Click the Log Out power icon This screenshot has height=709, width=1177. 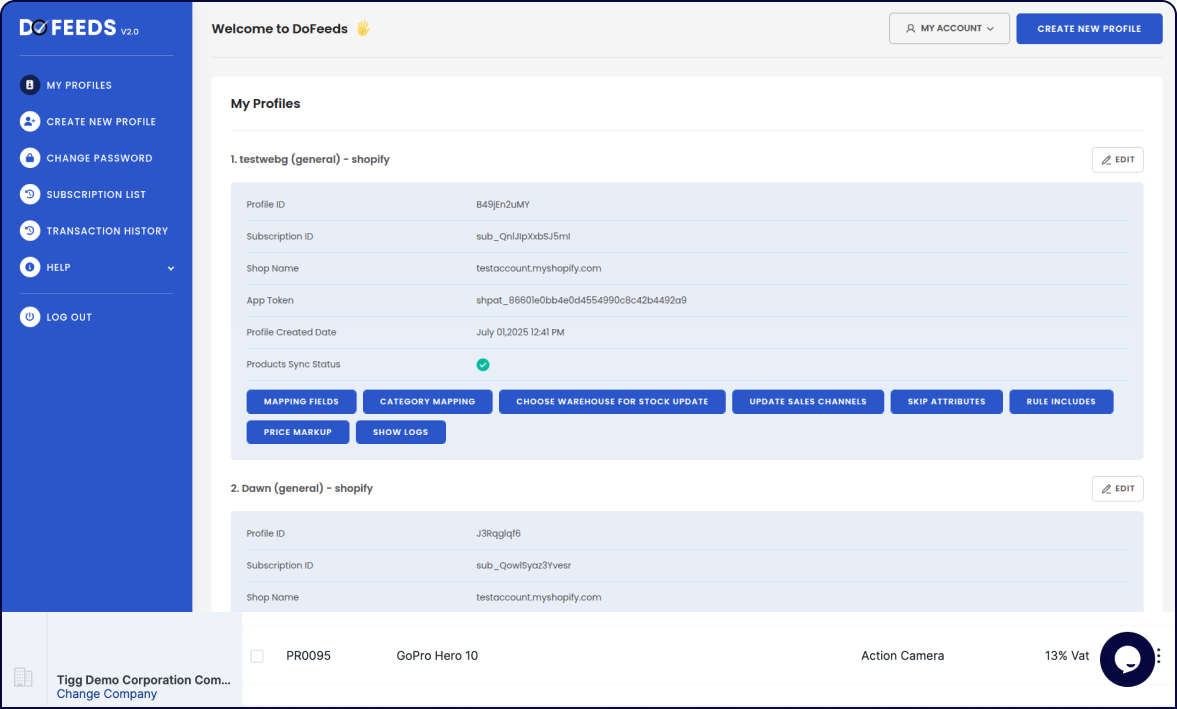tap(29, 317)
